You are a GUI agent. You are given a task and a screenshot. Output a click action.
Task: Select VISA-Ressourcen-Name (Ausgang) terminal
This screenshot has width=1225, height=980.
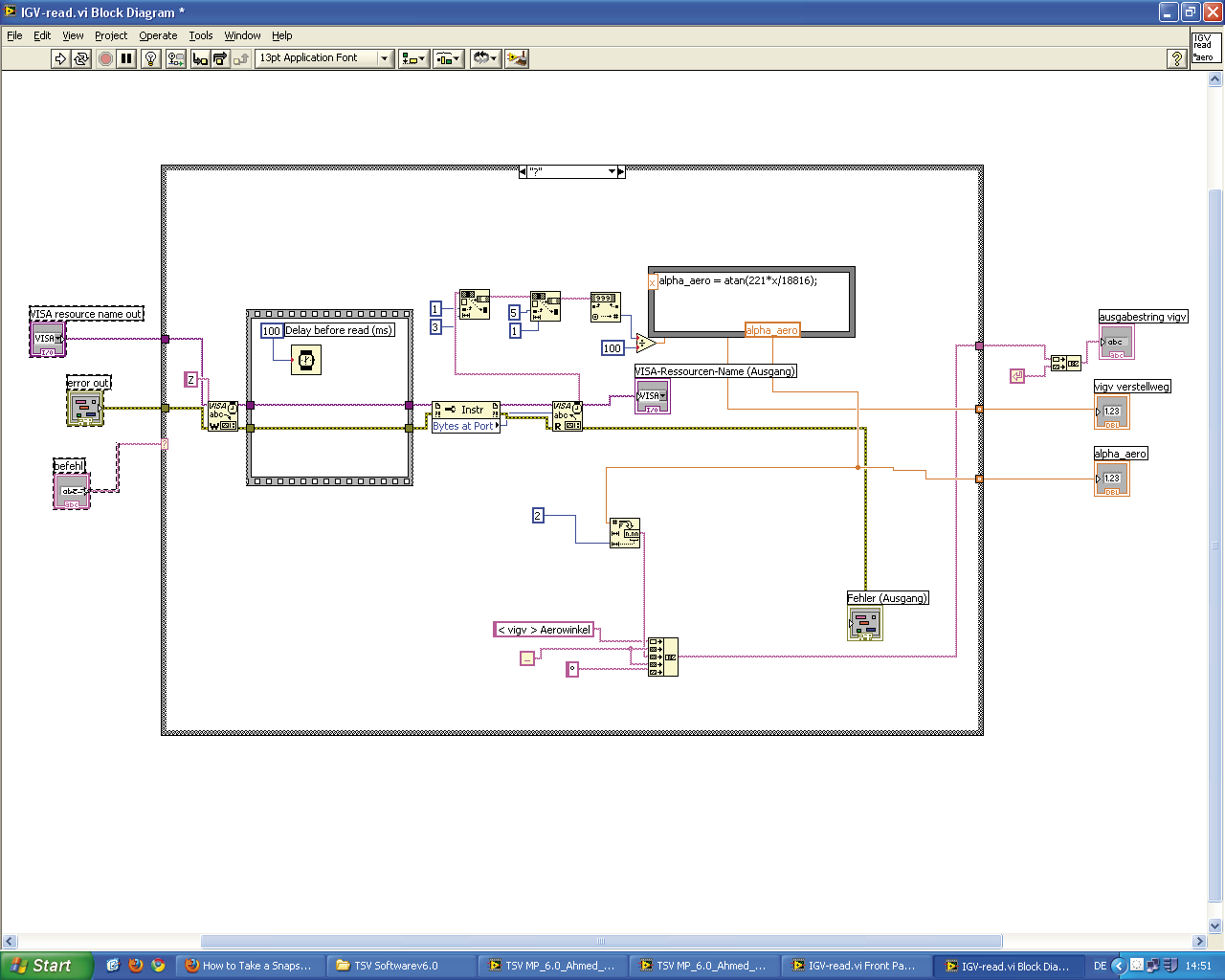point(653,396)
